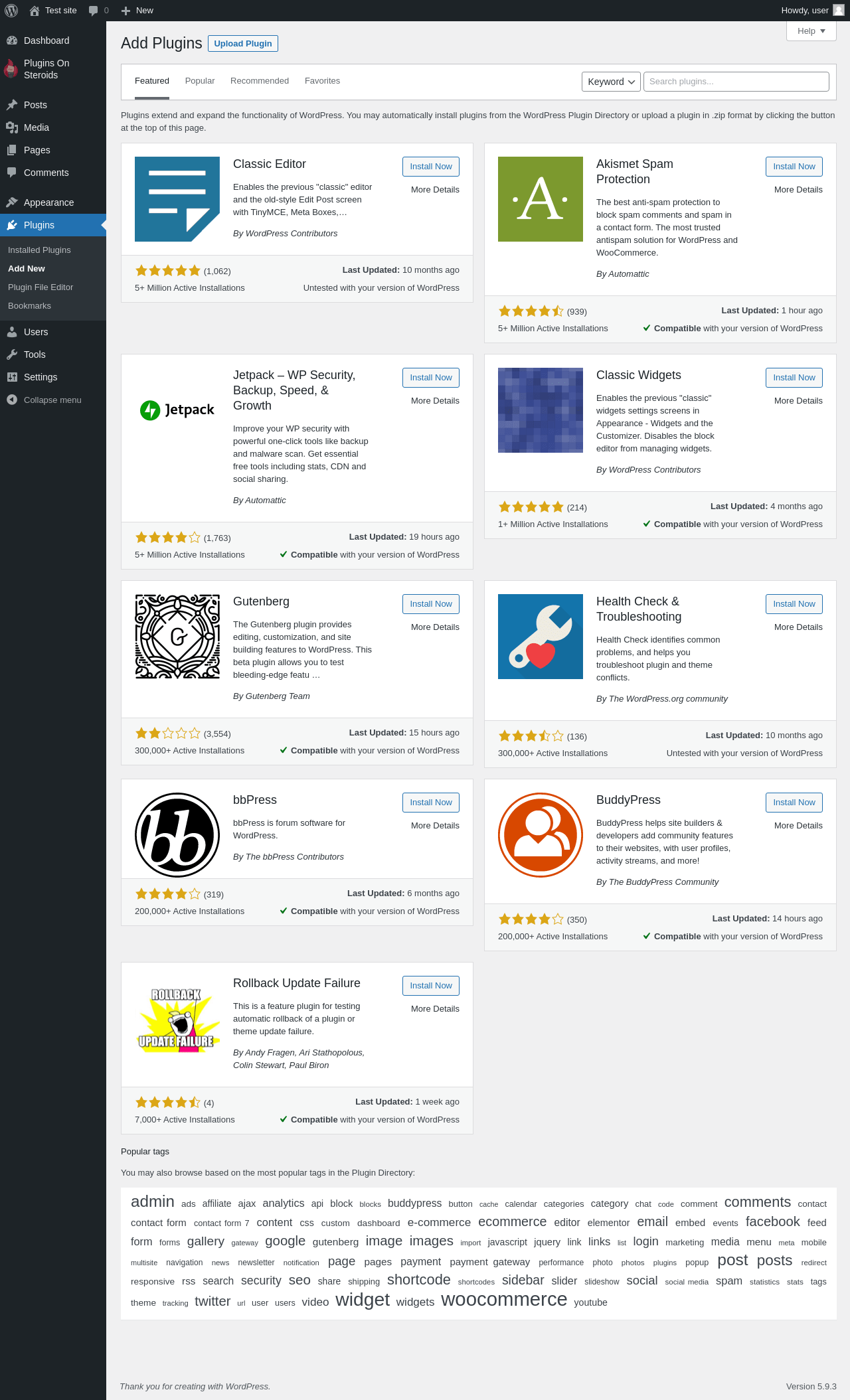Click the Collapse menu arrow icon
The height and width of the screenshot is (1400, 850).
[12, 400]
